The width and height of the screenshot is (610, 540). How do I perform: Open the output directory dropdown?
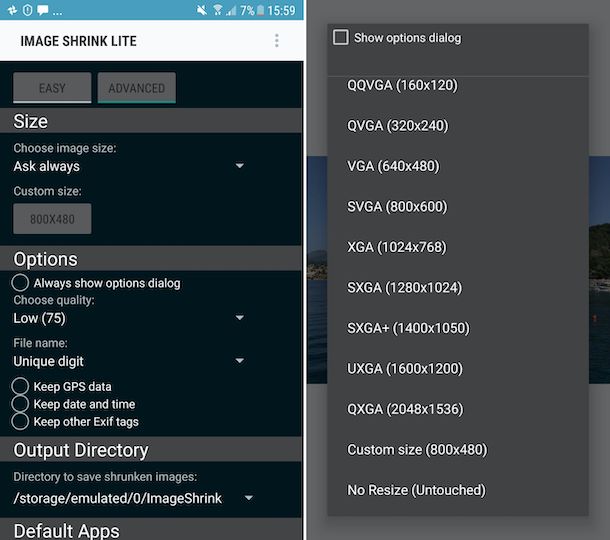coord(133,498)
